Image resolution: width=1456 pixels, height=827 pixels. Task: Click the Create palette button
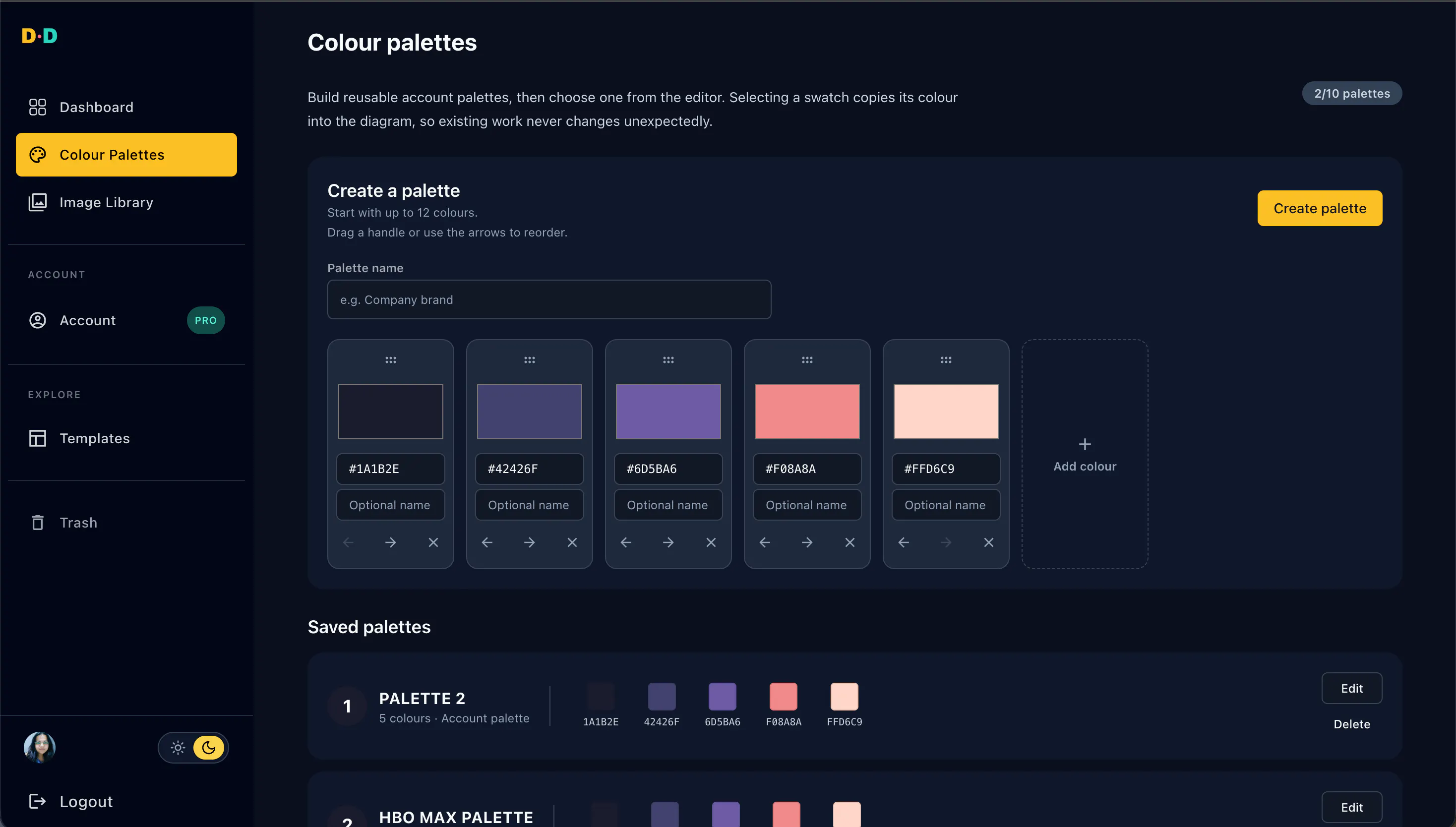1320,208
